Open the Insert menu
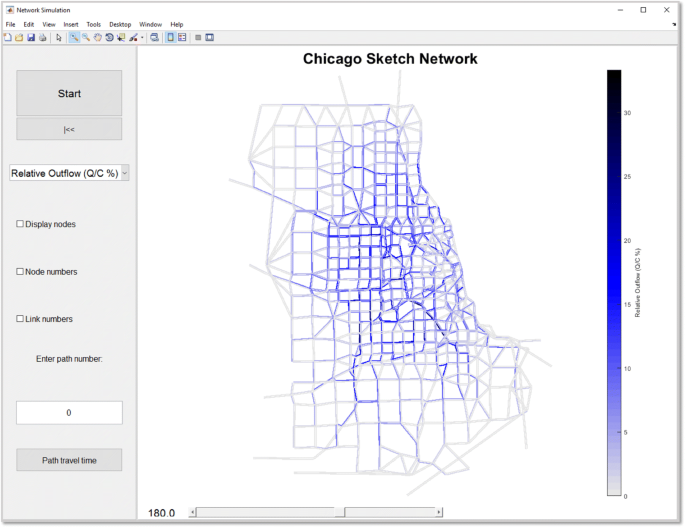 71,24
